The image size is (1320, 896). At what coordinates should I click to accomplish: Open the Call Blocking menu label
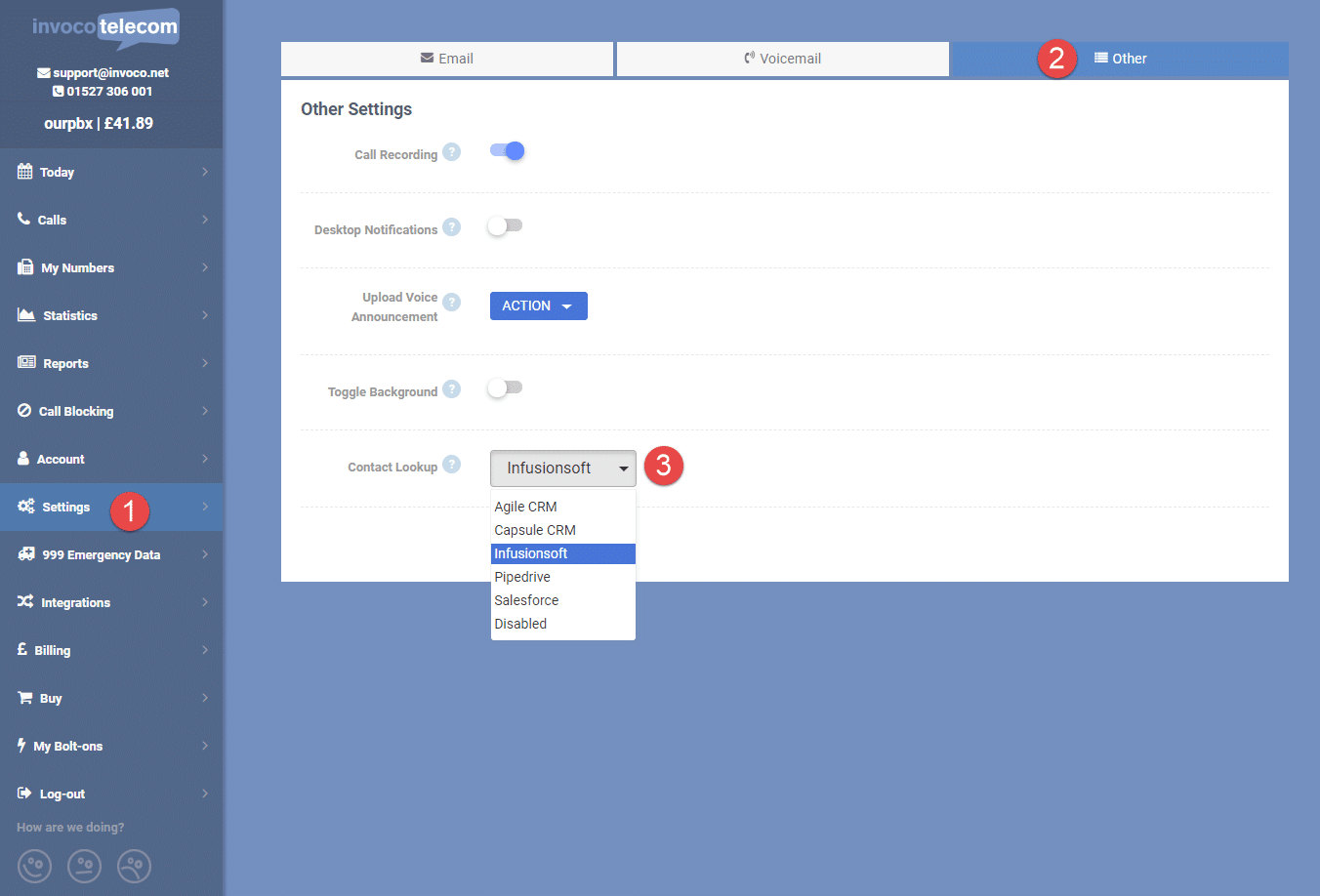coord(76,412)
